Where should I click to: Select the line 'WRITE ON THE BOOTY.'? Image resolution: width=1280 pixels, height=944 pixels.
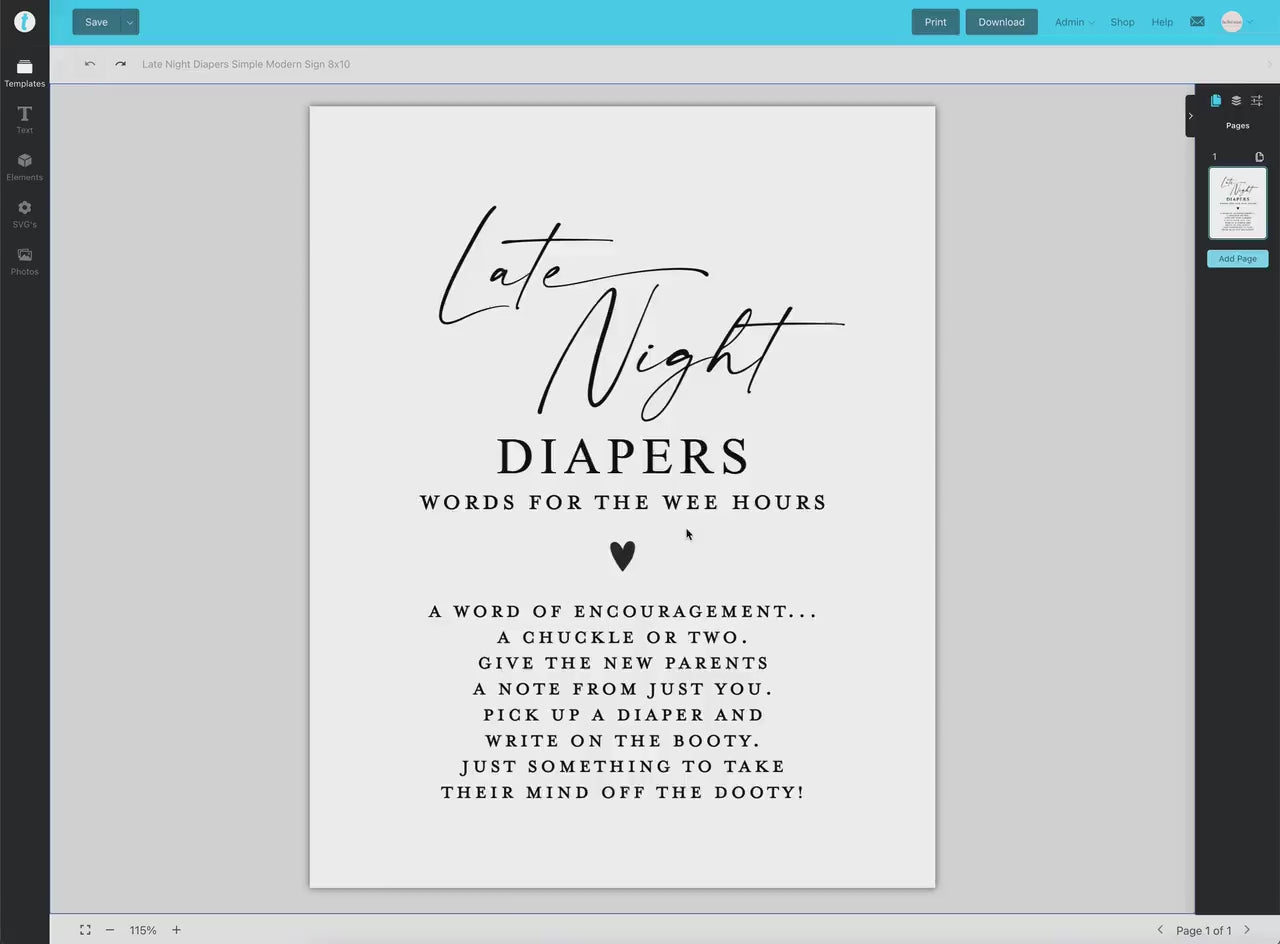click(623, 741)
